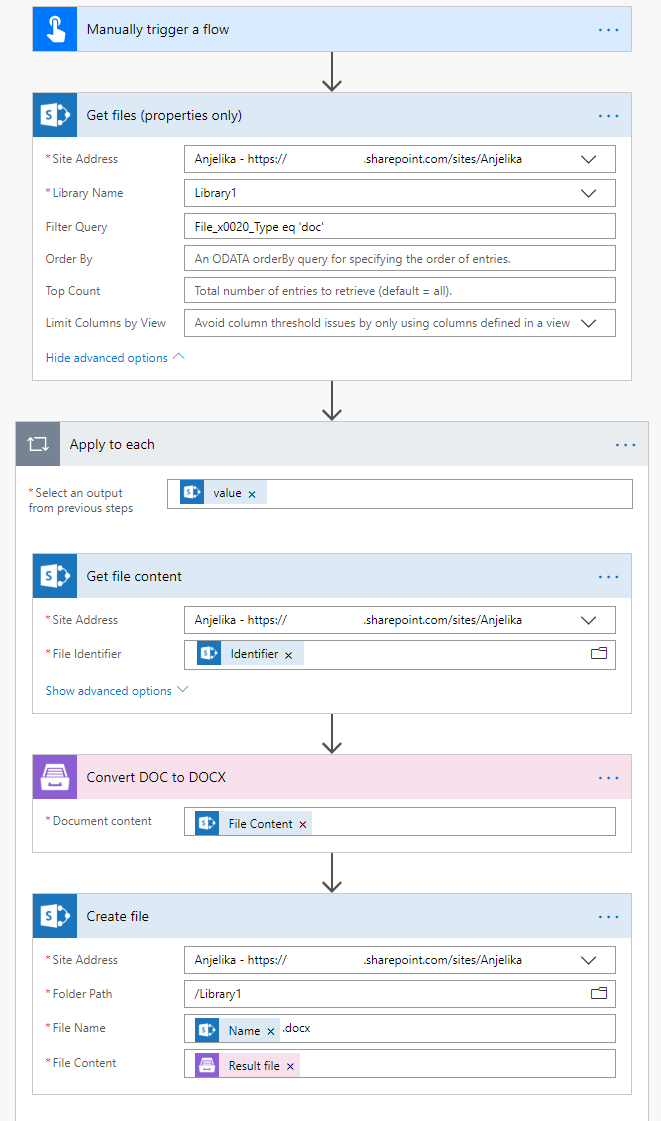Click the Library Name label
This screenshot has height=1121, width=661.
tap(87, 193)
